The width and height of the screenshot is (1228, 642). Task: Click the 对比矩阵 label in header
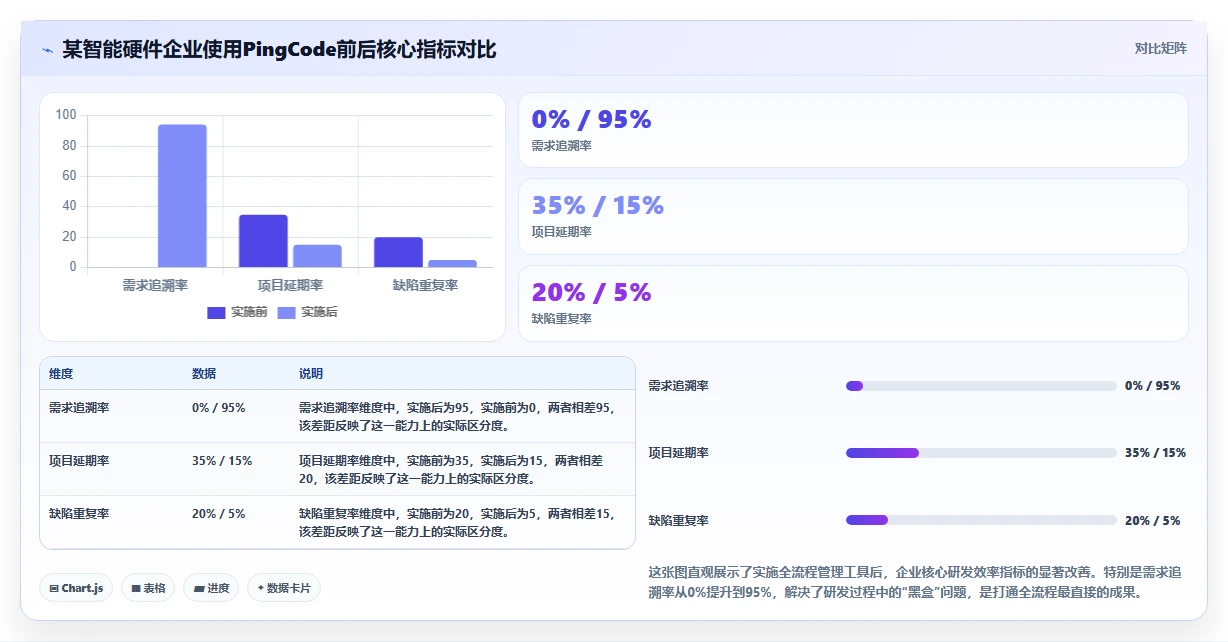click(1160, 49)
